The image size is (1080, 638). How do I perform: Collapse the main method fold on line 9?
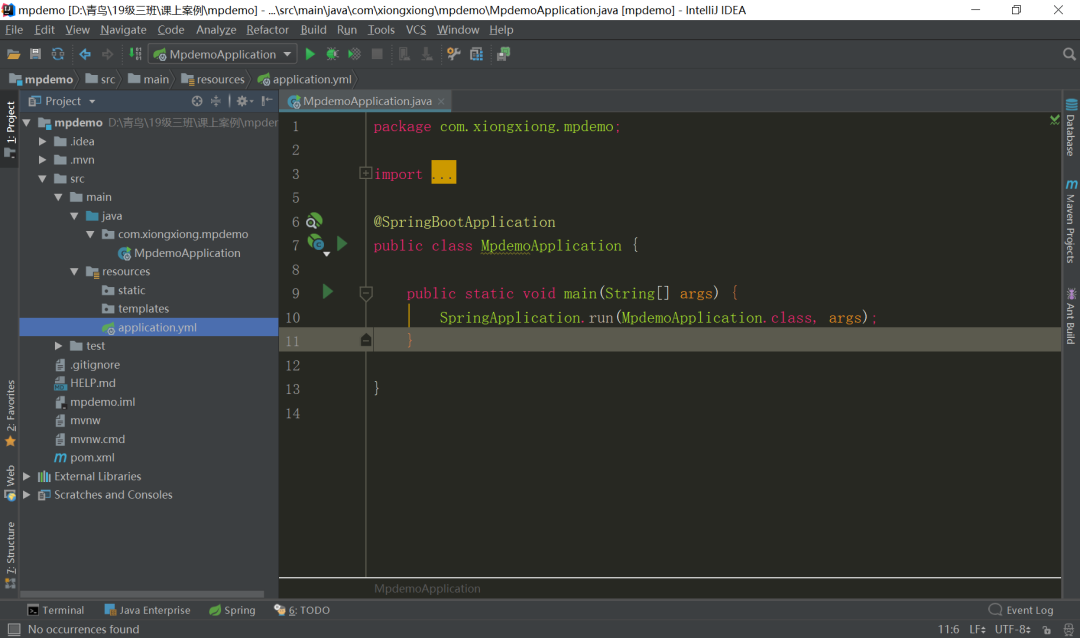tap(366, 294)
